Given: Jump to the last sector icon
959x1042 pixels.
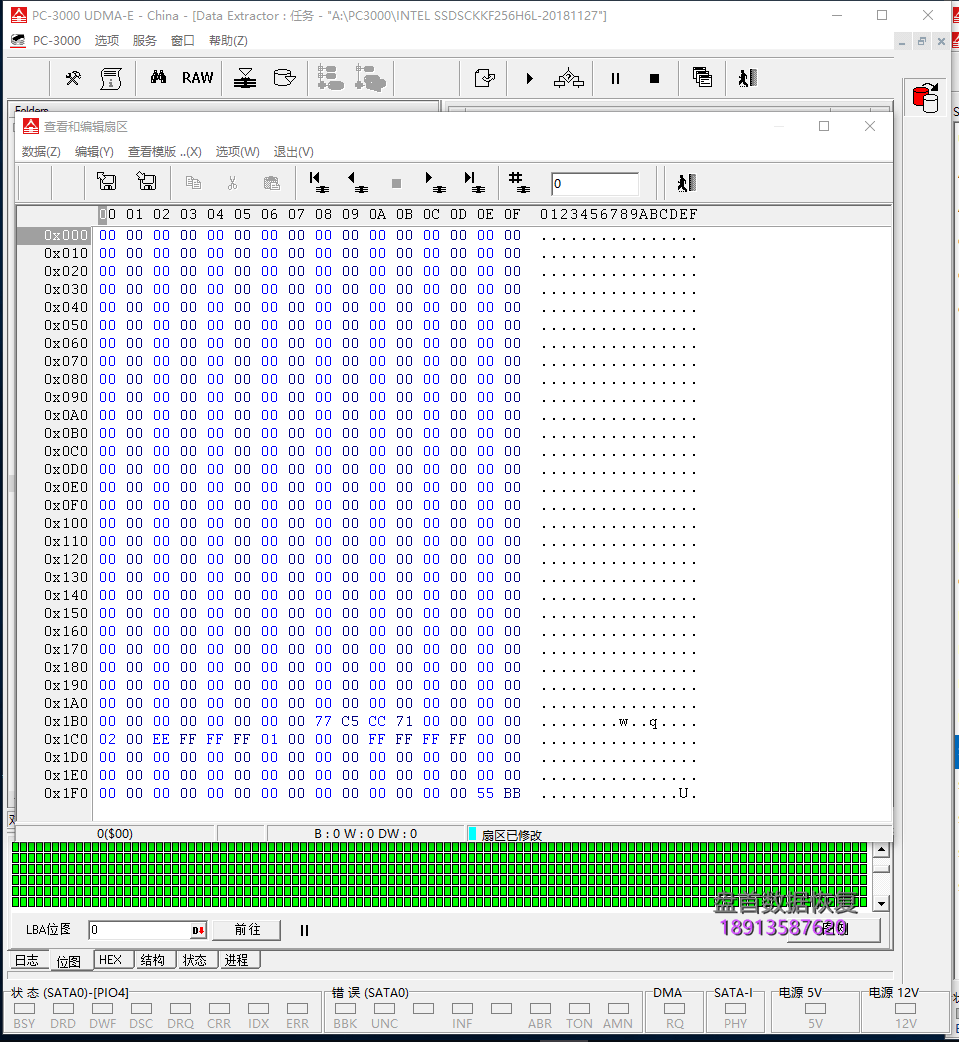Looking at the screenshot, I should coord(475,182).
